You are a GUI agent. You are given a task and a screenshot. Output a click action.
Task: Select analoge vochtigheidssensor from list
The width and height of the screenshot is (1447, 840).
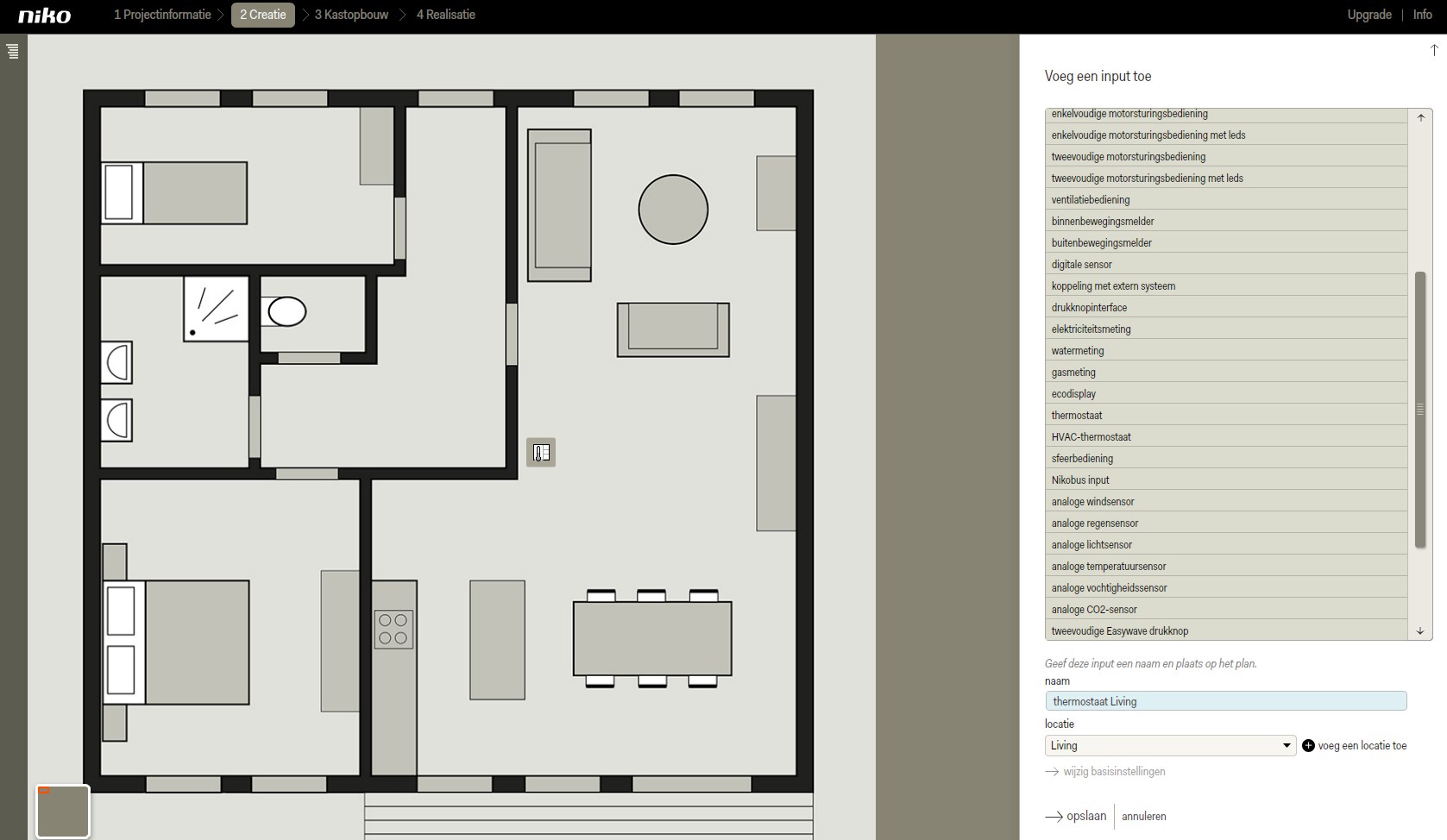point(1226,588)
